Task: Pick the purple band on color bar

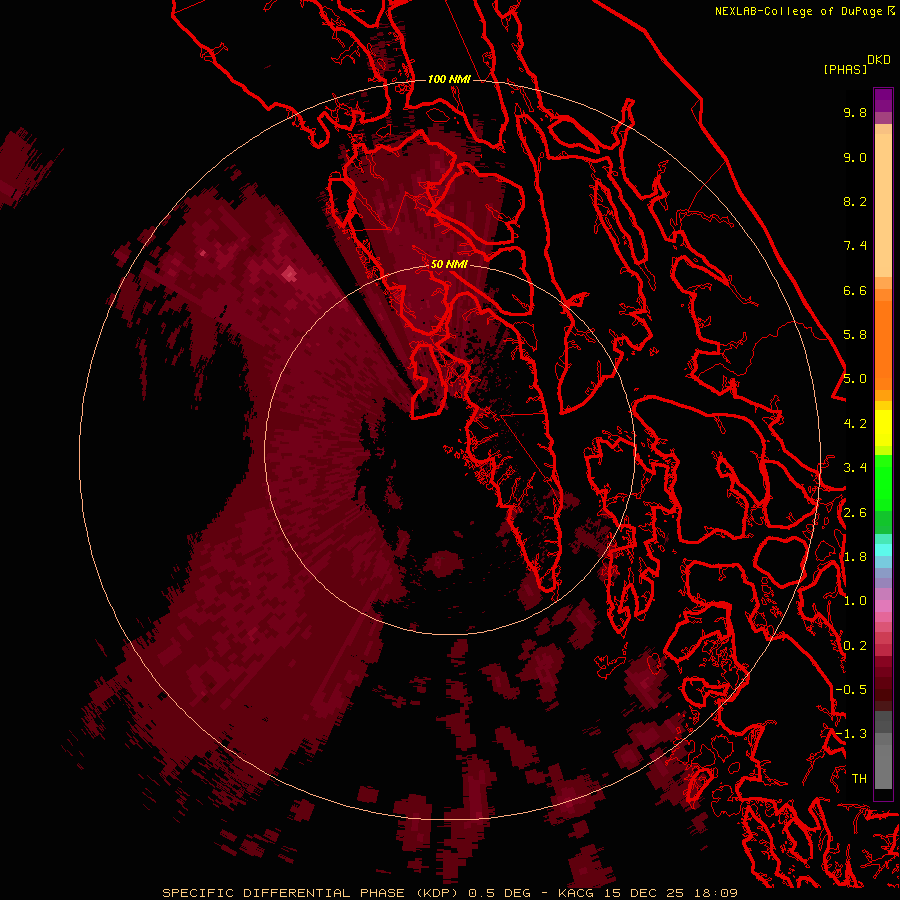Action: click(x=883, y=100)
